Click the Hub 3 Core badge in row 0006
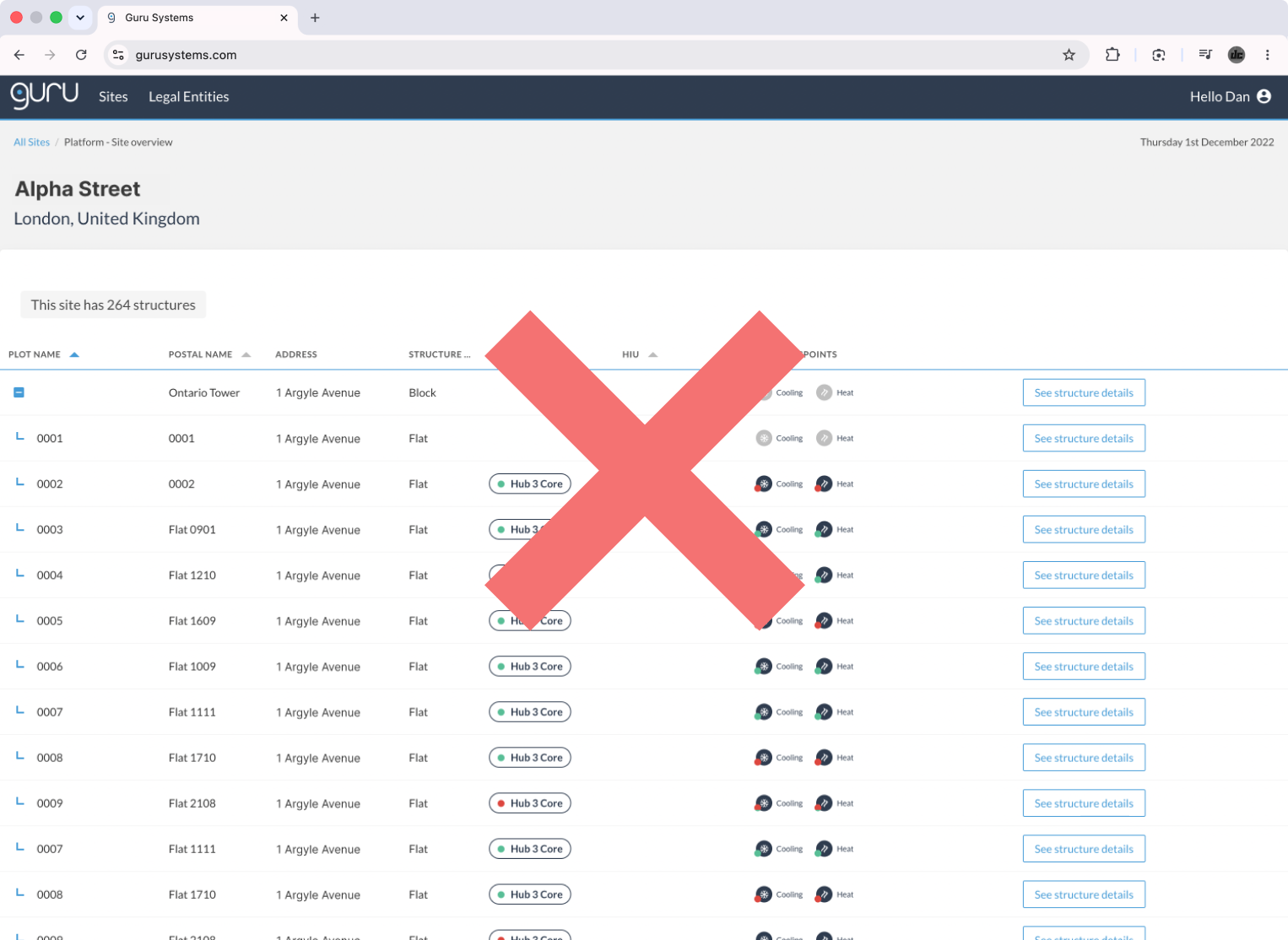The width and height of the screenshot is (1288, 940). (530, 666)
